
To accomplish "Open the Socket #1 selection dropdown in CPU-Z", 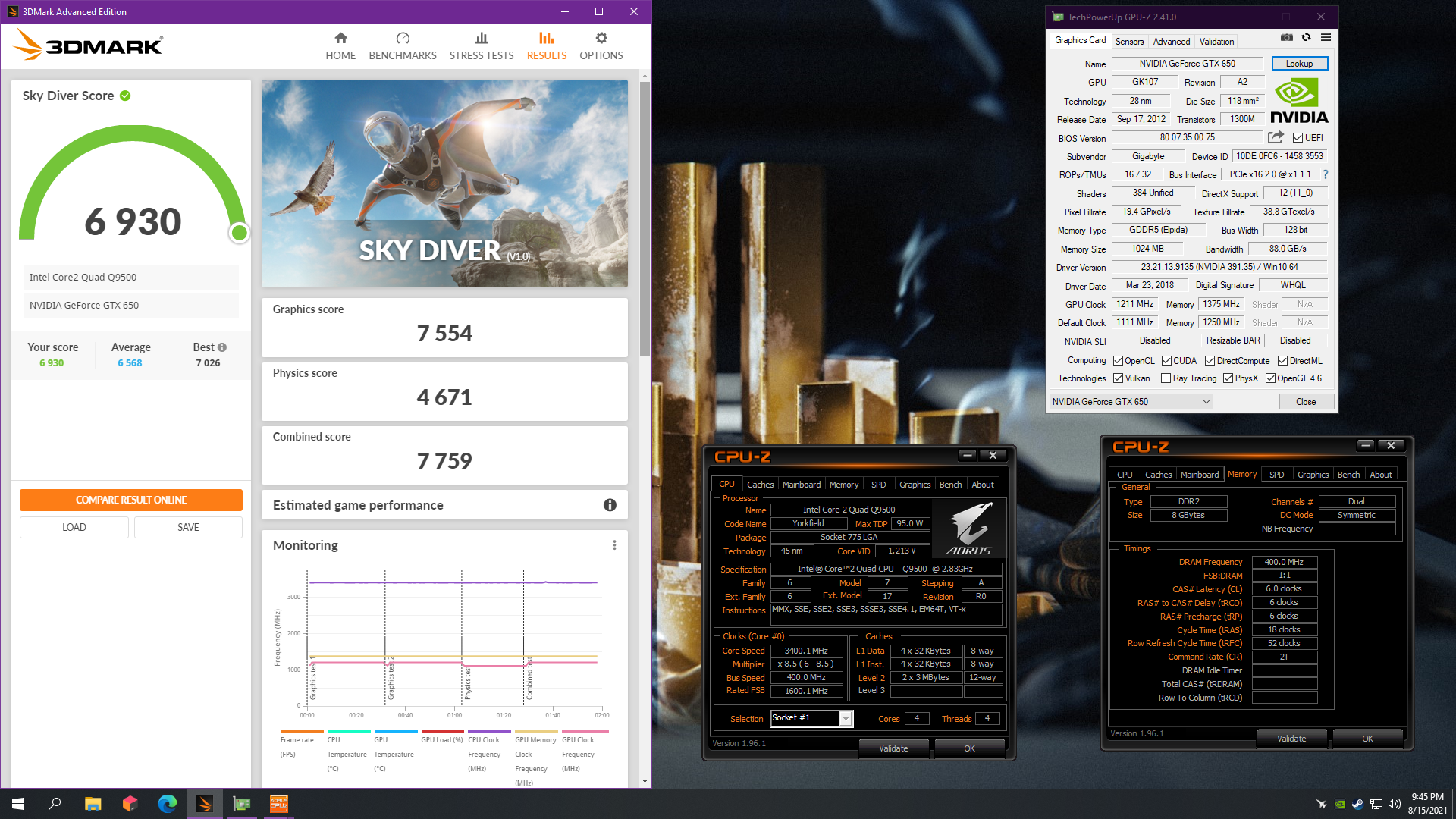I will pos(811,718).
